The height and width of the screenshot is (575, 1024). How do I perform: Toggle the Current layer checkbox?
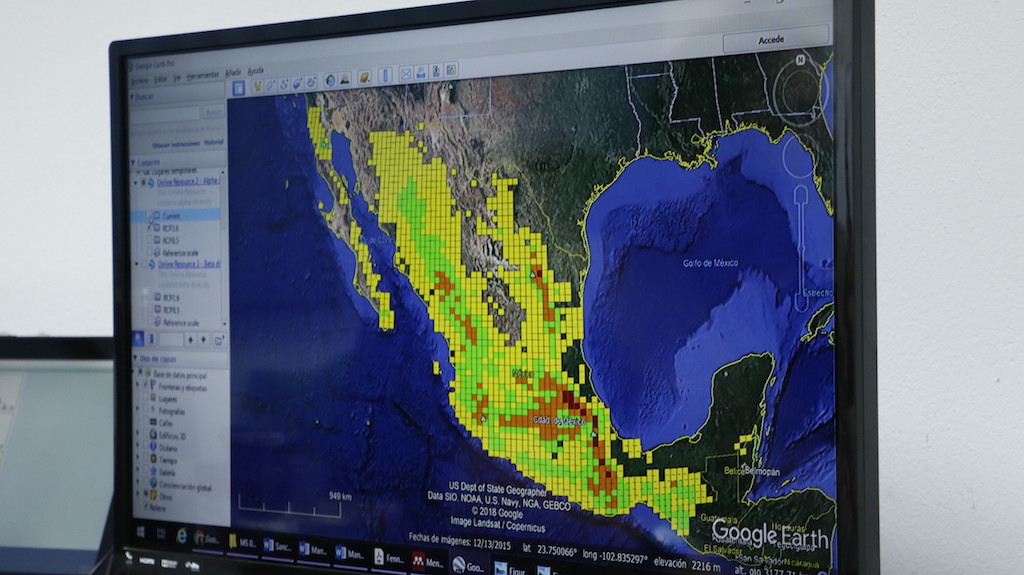pyautogui.click(x=150, y=216)
